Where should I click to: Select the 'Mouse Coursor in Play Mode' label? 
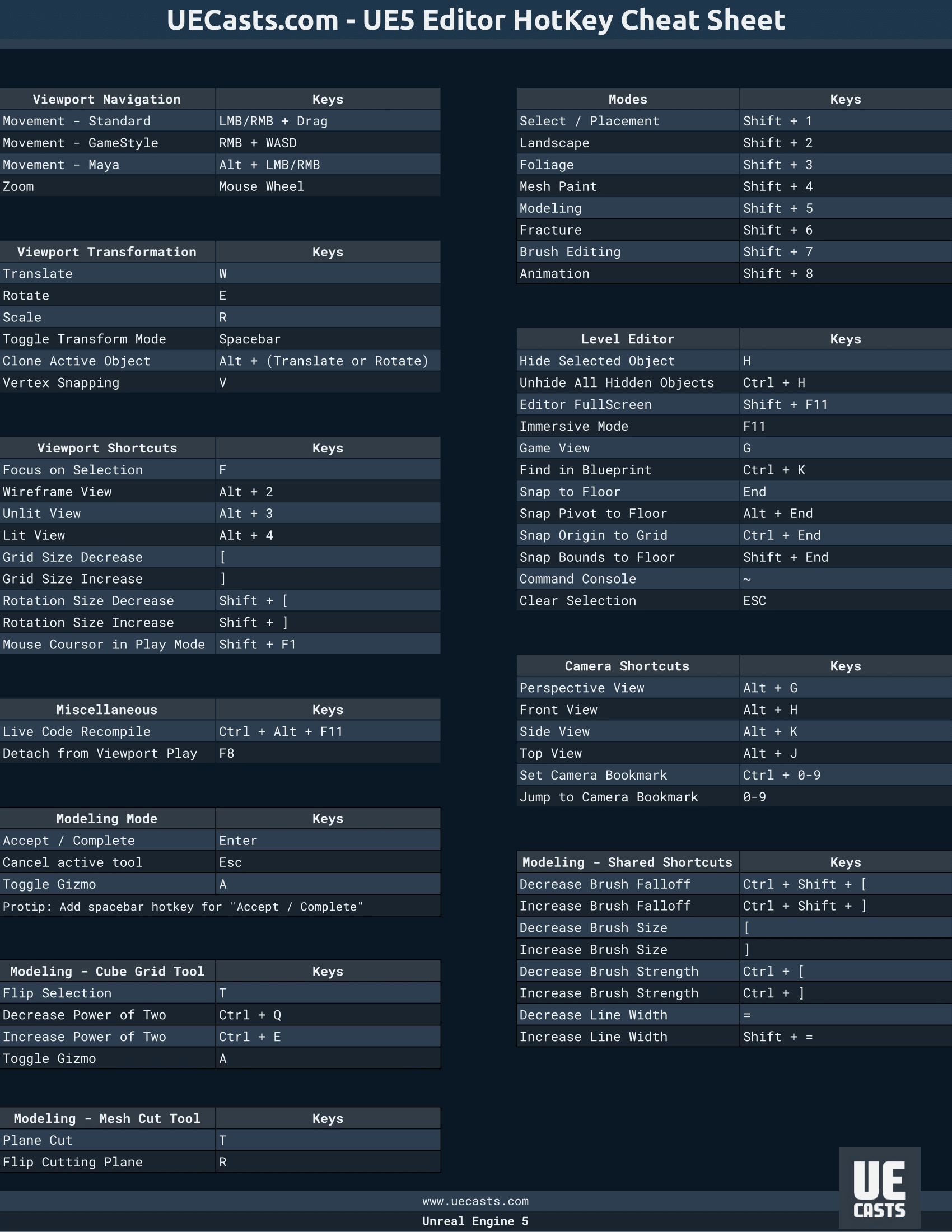(x=107, y=645)
